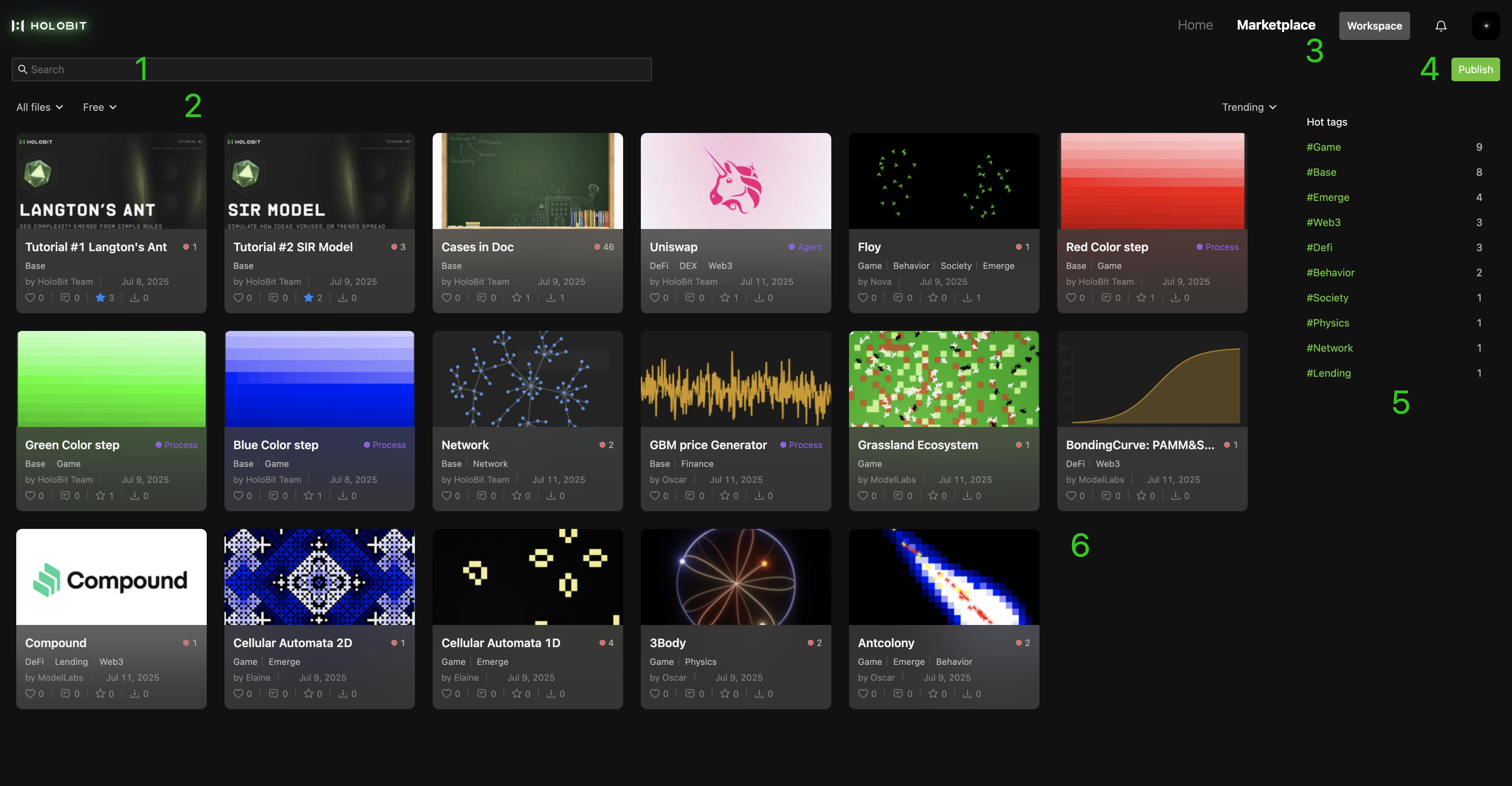The width and height of the screenshot is (1512, 786).
Task: Open the Workspace button
Action: coord(1374,26)
